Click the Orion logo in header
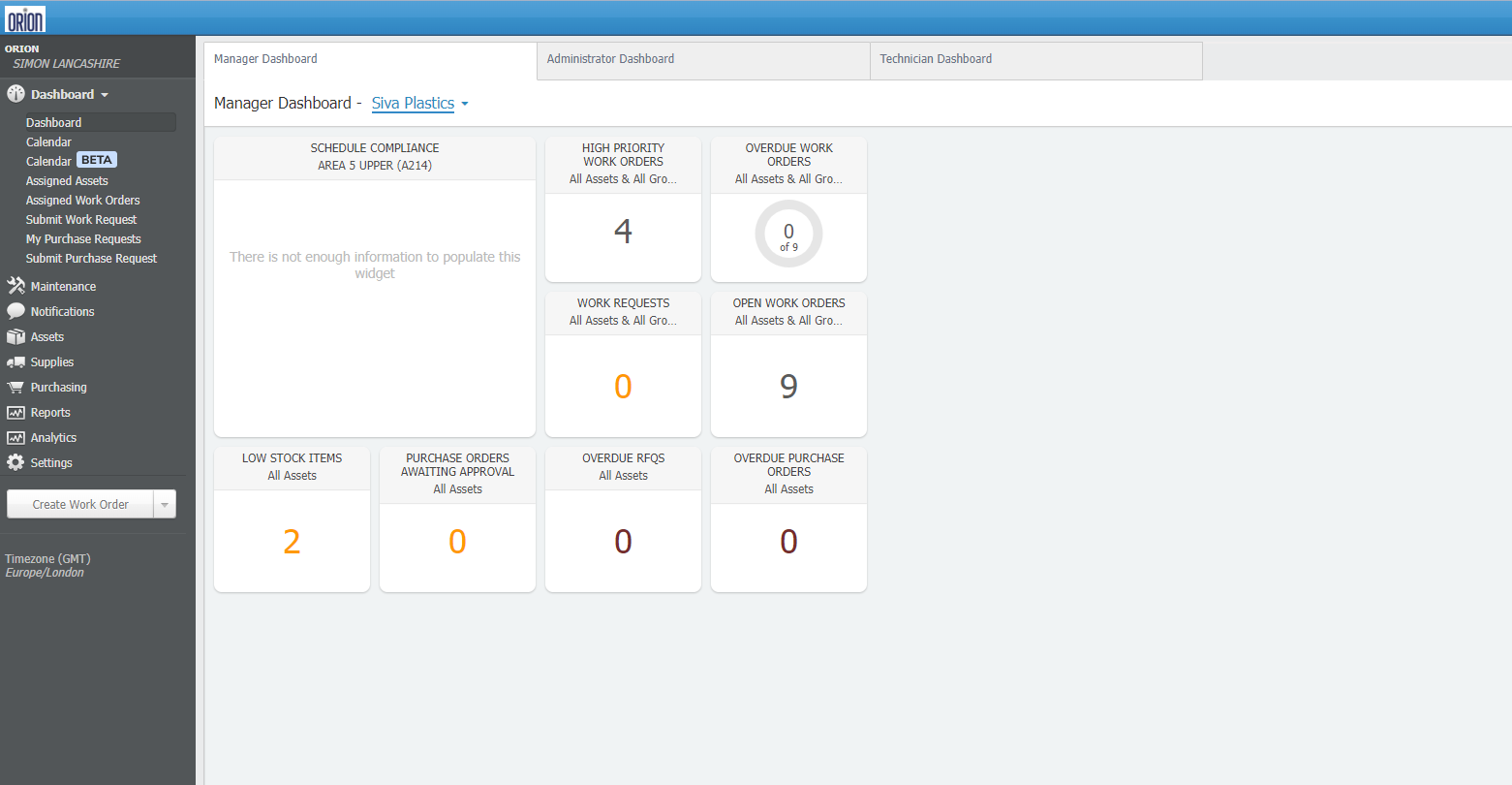The image size is (1512, 785). coord(25,18)
